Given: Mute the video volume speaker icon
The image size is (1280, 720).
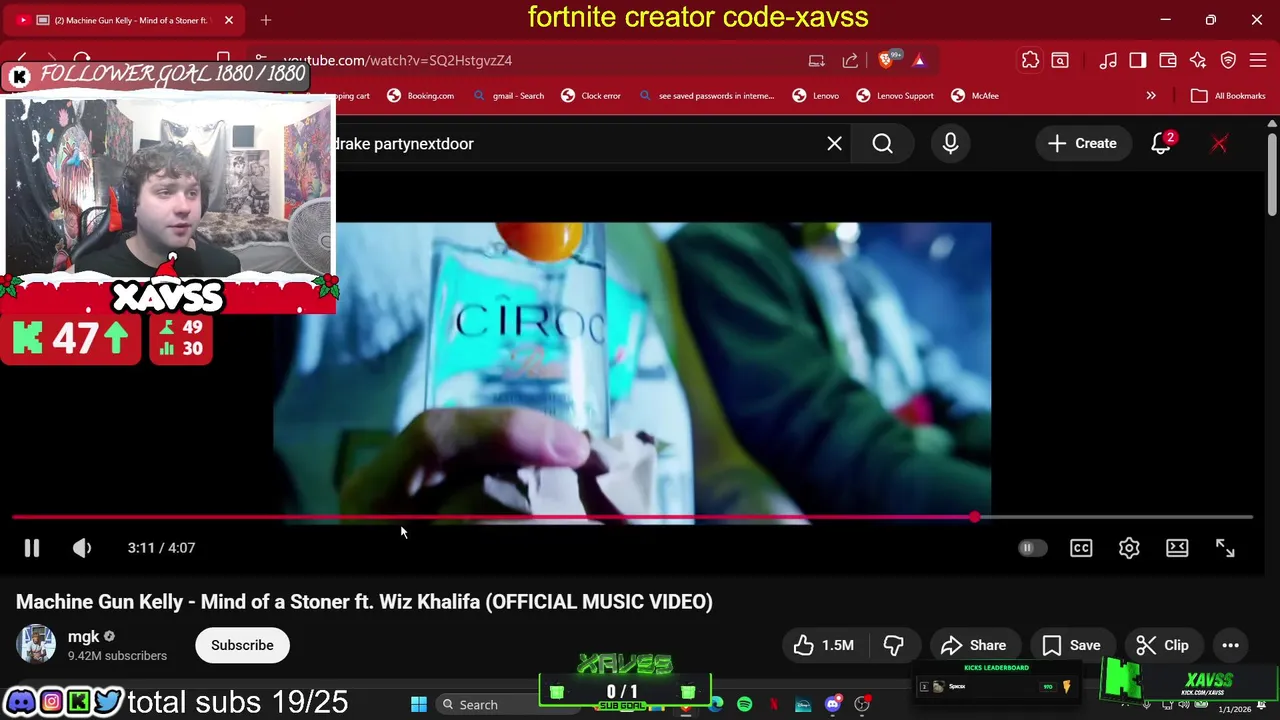Looking at the screenshot, I should [82, 548].
